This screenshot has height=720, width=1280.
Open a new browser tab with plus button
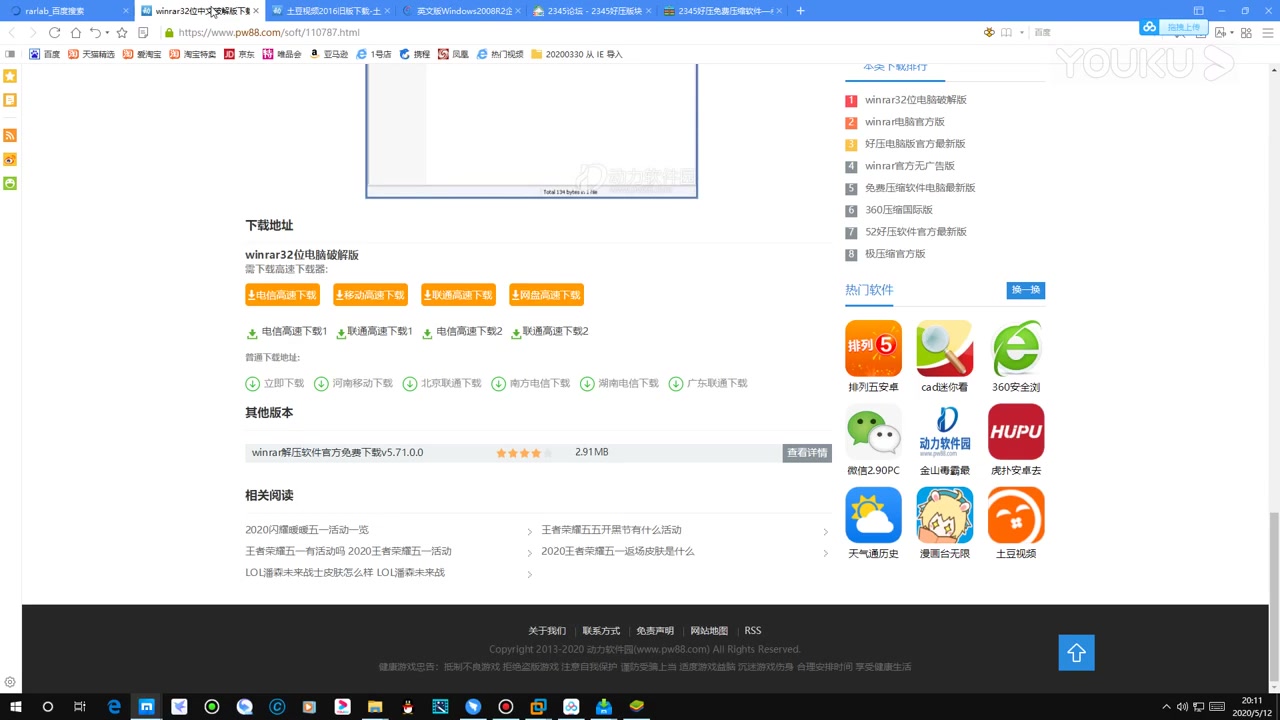coord(800,11)
